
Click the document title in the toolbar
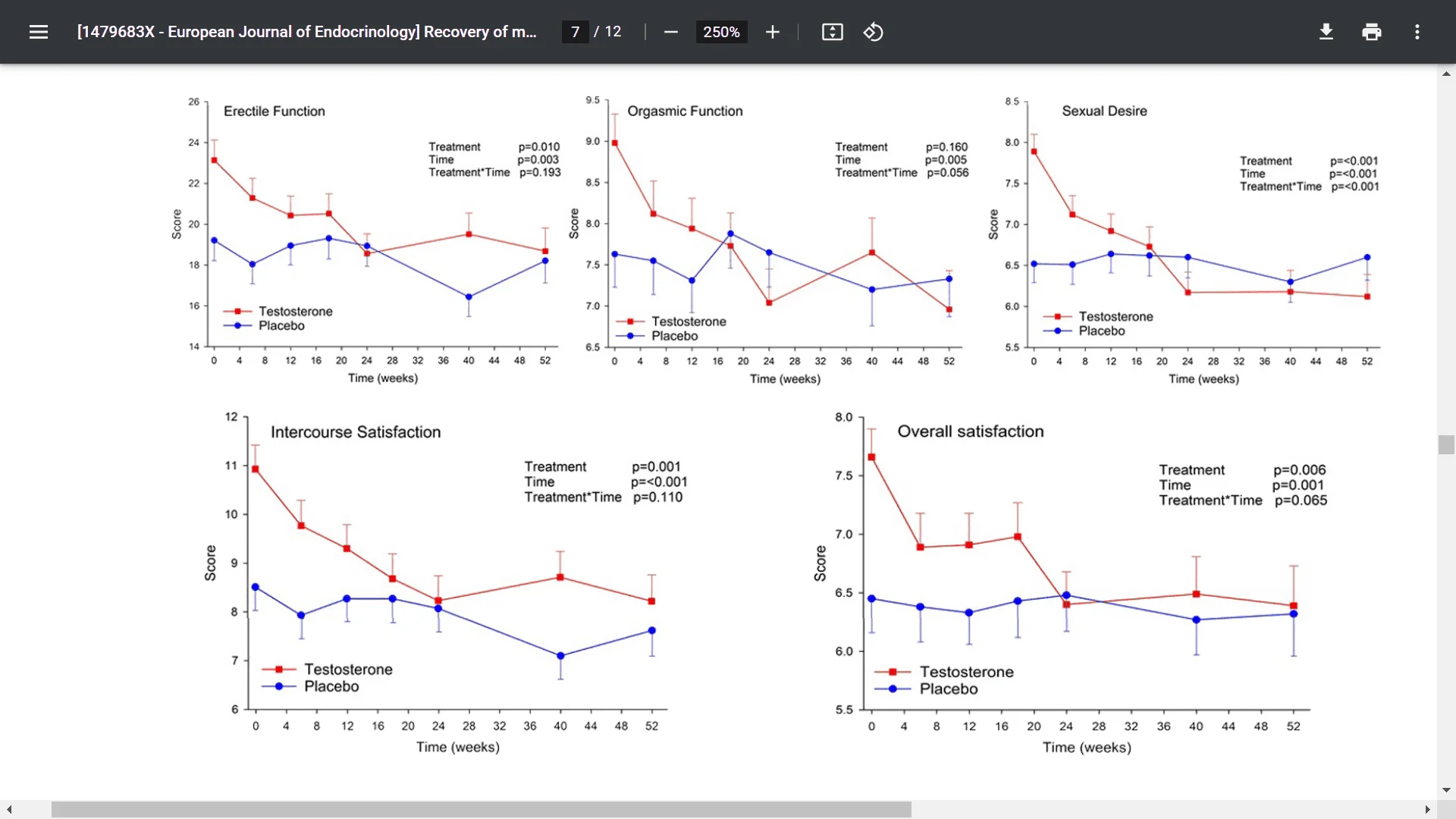306,32
